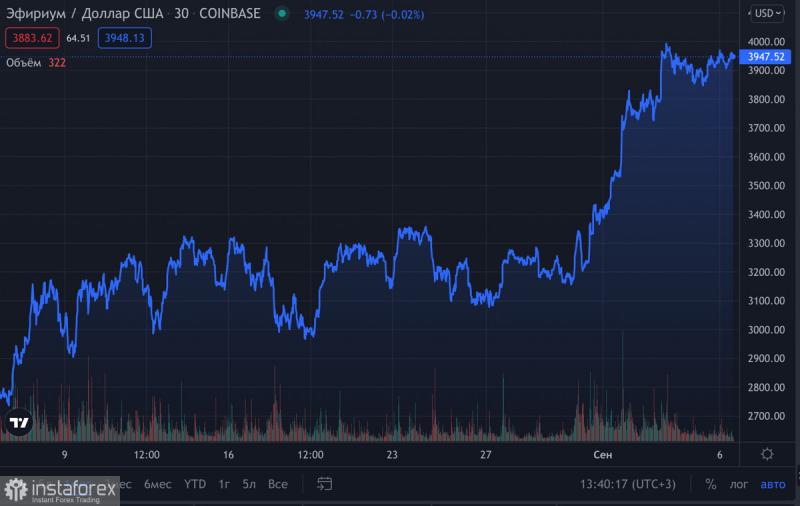Click the green market status dot

pyautogui.click(x=282, y=14)
